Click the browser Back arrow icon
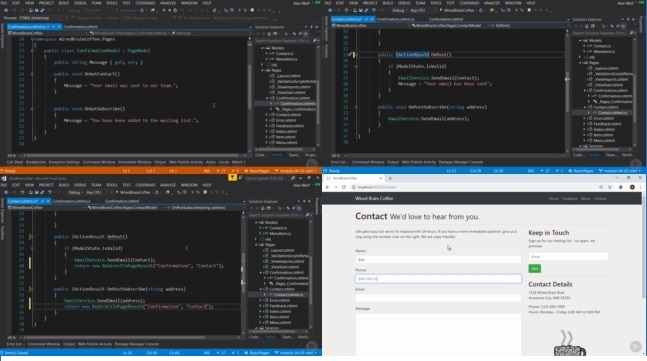This screenshot has height=361, width=647. 328,187
